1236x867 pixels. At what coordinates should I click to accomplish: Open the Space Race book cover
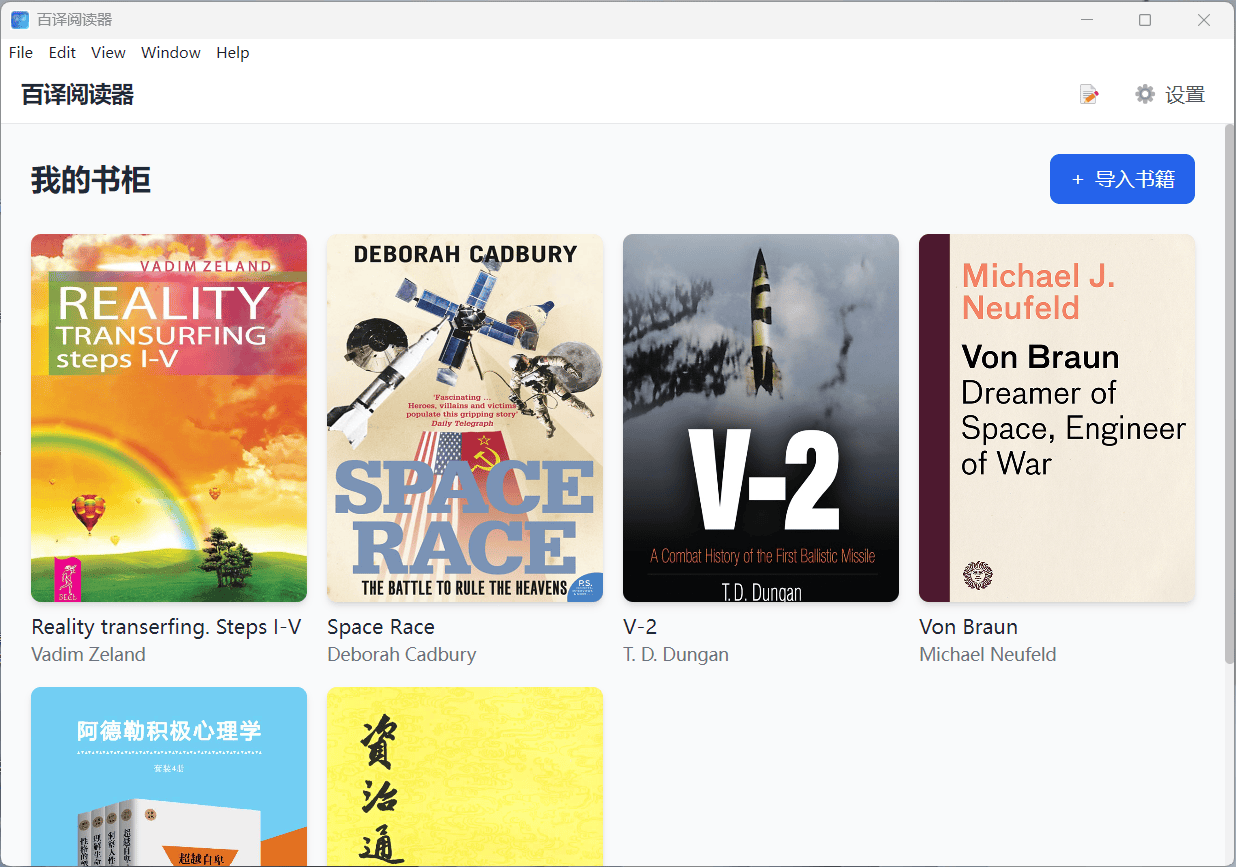[x=464, y=417]
